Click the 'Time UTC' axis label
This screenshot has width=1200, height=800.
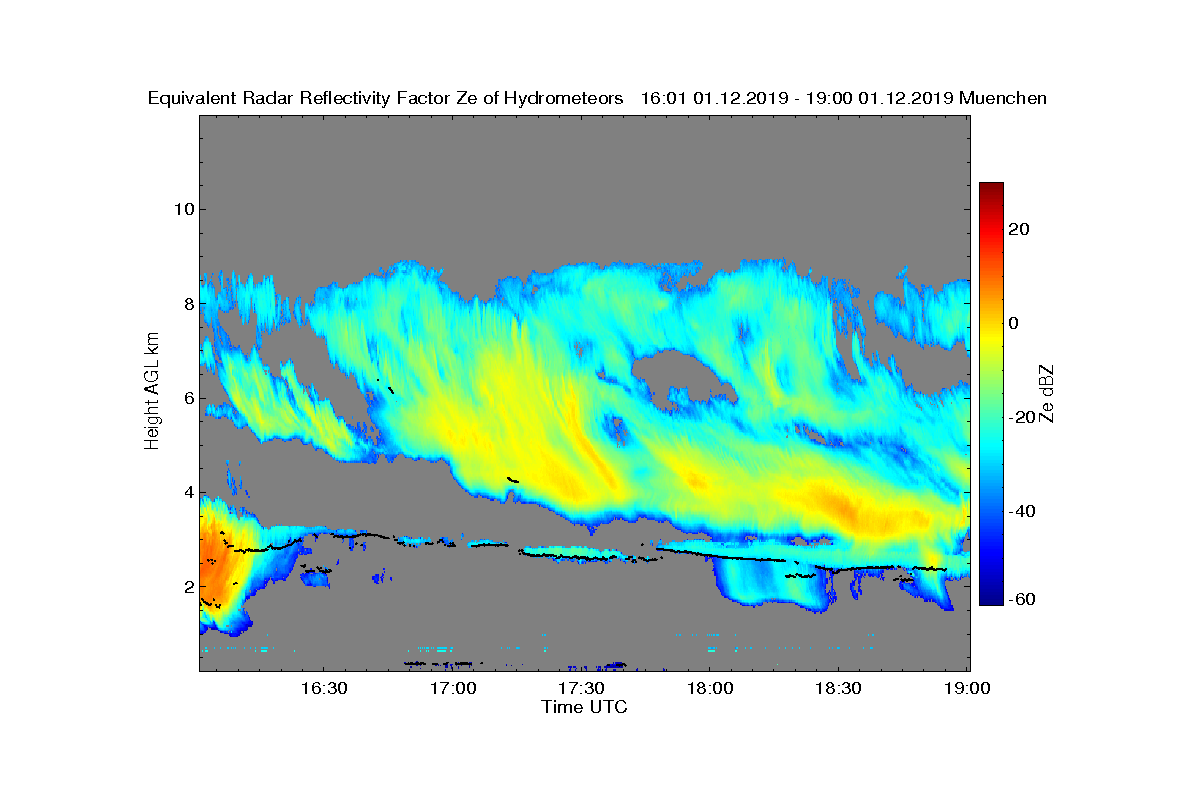pyautogui.click(x=585, y=707)
